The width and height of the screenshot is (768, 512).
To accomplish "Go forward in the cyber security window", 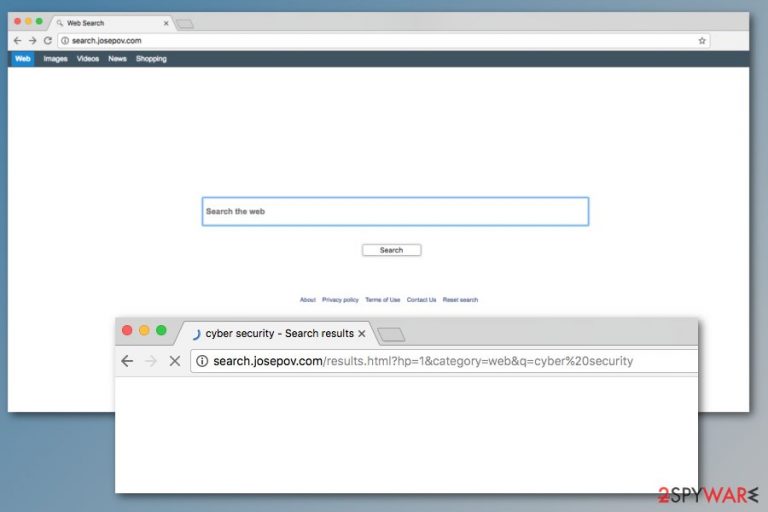I will tap(151, 361).
